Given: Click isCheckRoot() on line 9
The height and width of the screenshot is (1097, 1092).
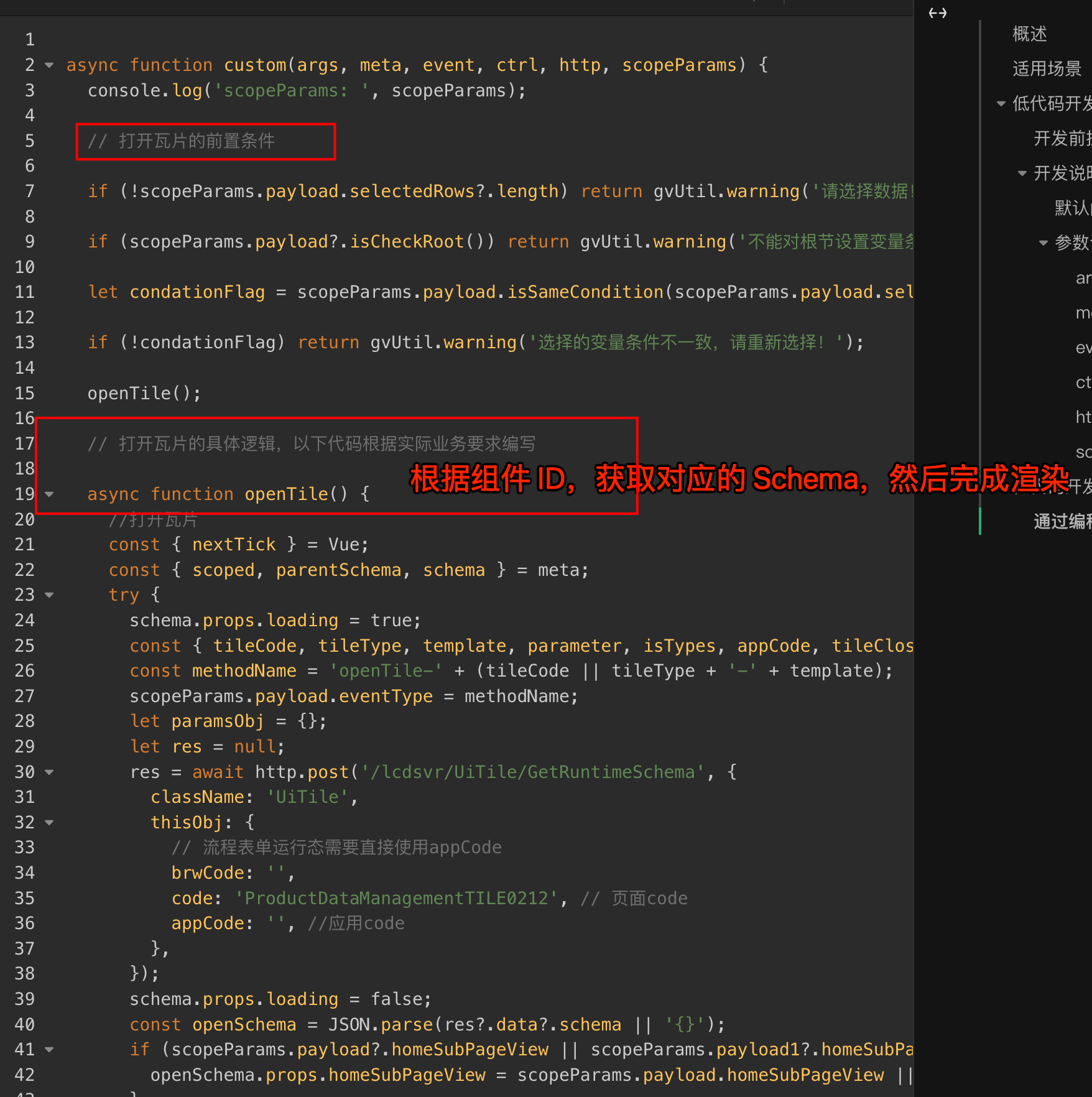Looking at the screenshot, I should coord(422,242).
